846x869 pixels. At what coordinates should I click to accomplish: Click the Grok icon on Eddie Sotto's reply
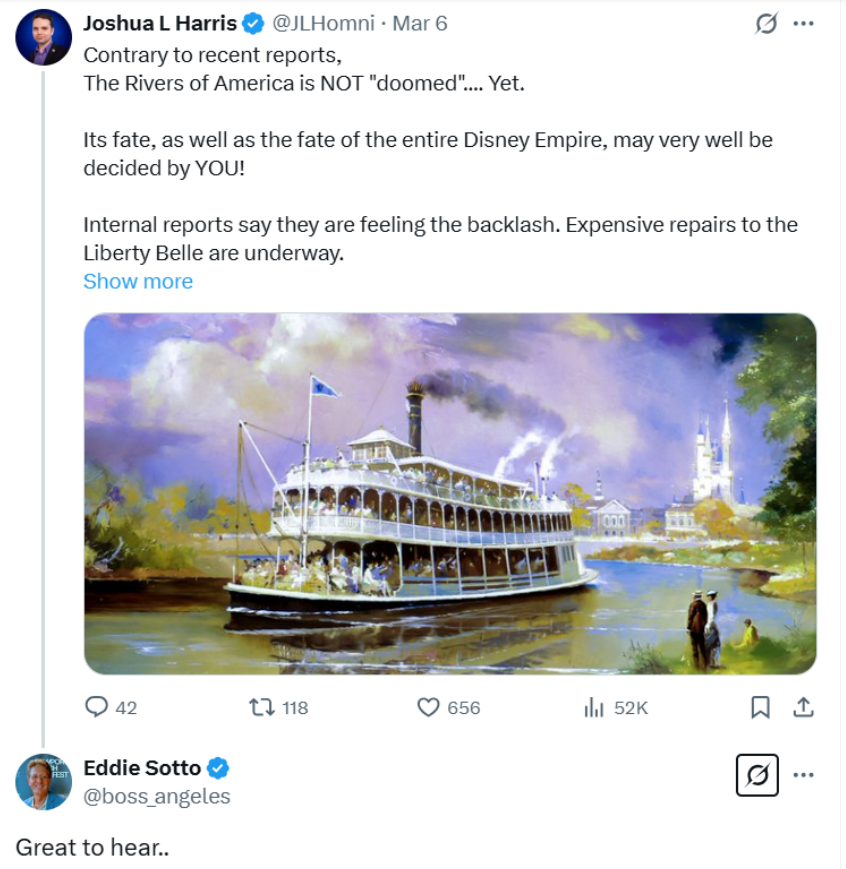[x=757, y=775]
